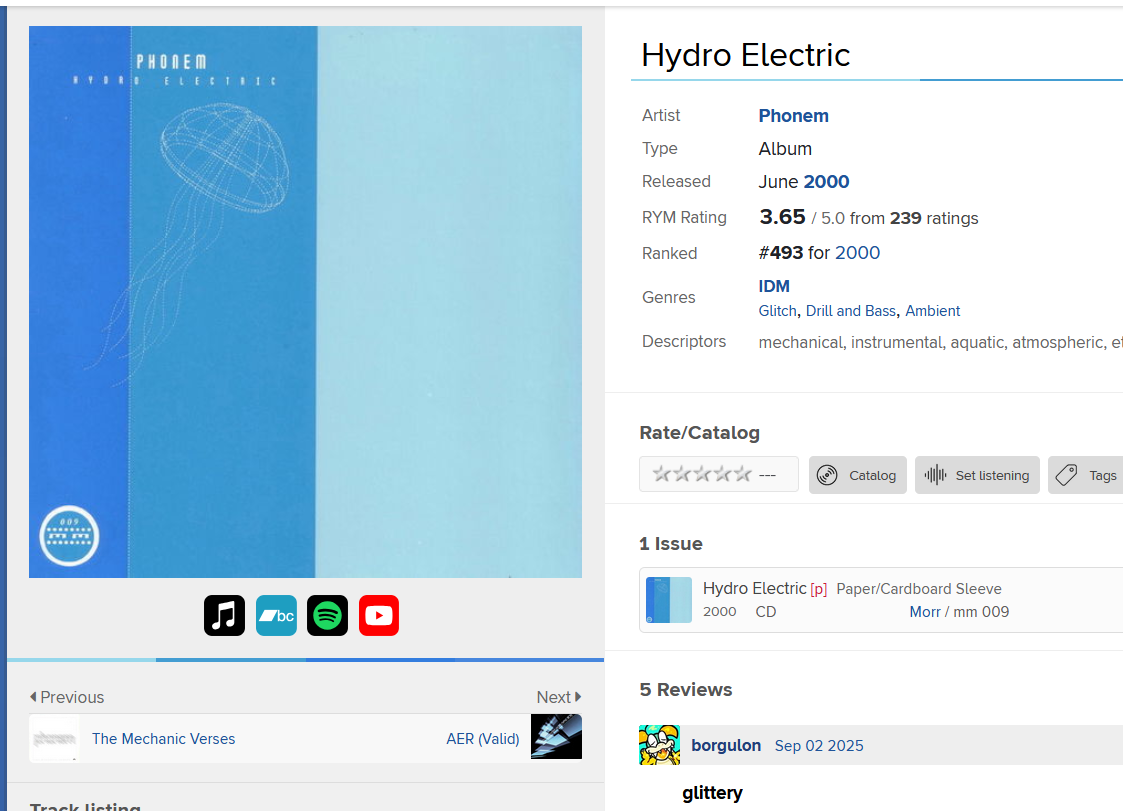
Task: Click the 3.65 RYM rating value
Action: pos(782,217)
